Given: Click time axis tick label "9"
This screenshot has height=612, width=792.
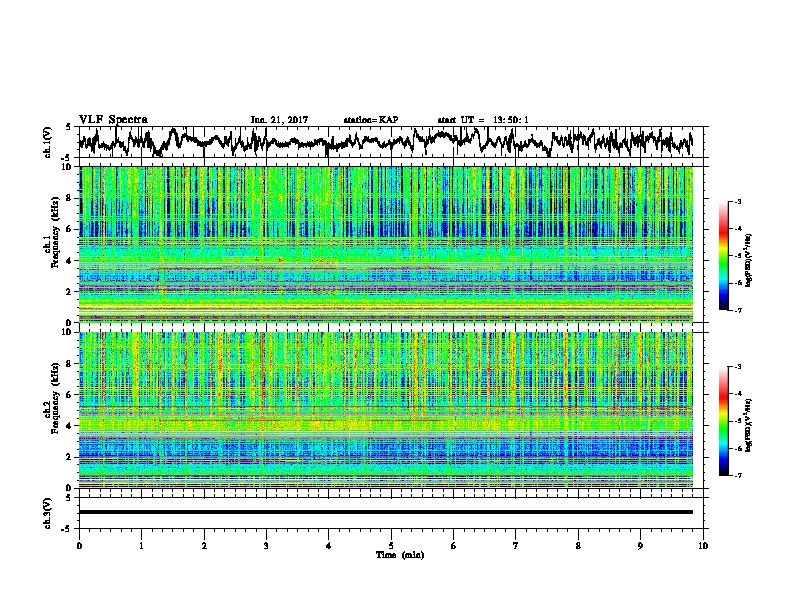Looking at the screenshot, I should pyautogui.click(x=640, y=546).
